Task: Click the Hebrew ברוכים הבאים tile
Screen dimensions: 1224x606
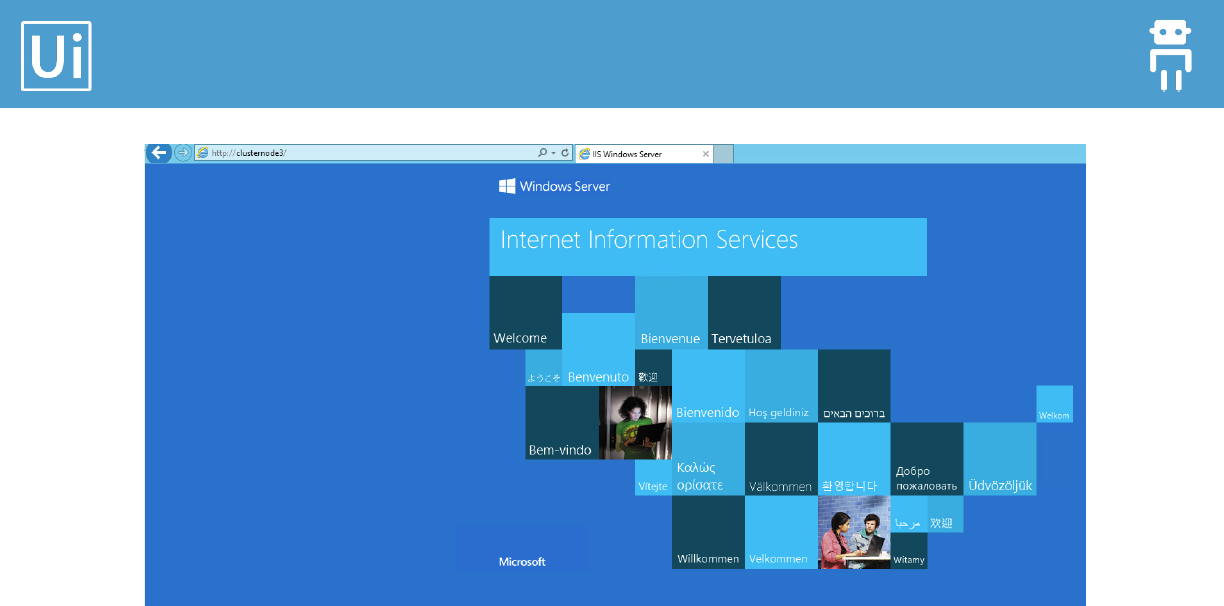Action: (854, 386)
